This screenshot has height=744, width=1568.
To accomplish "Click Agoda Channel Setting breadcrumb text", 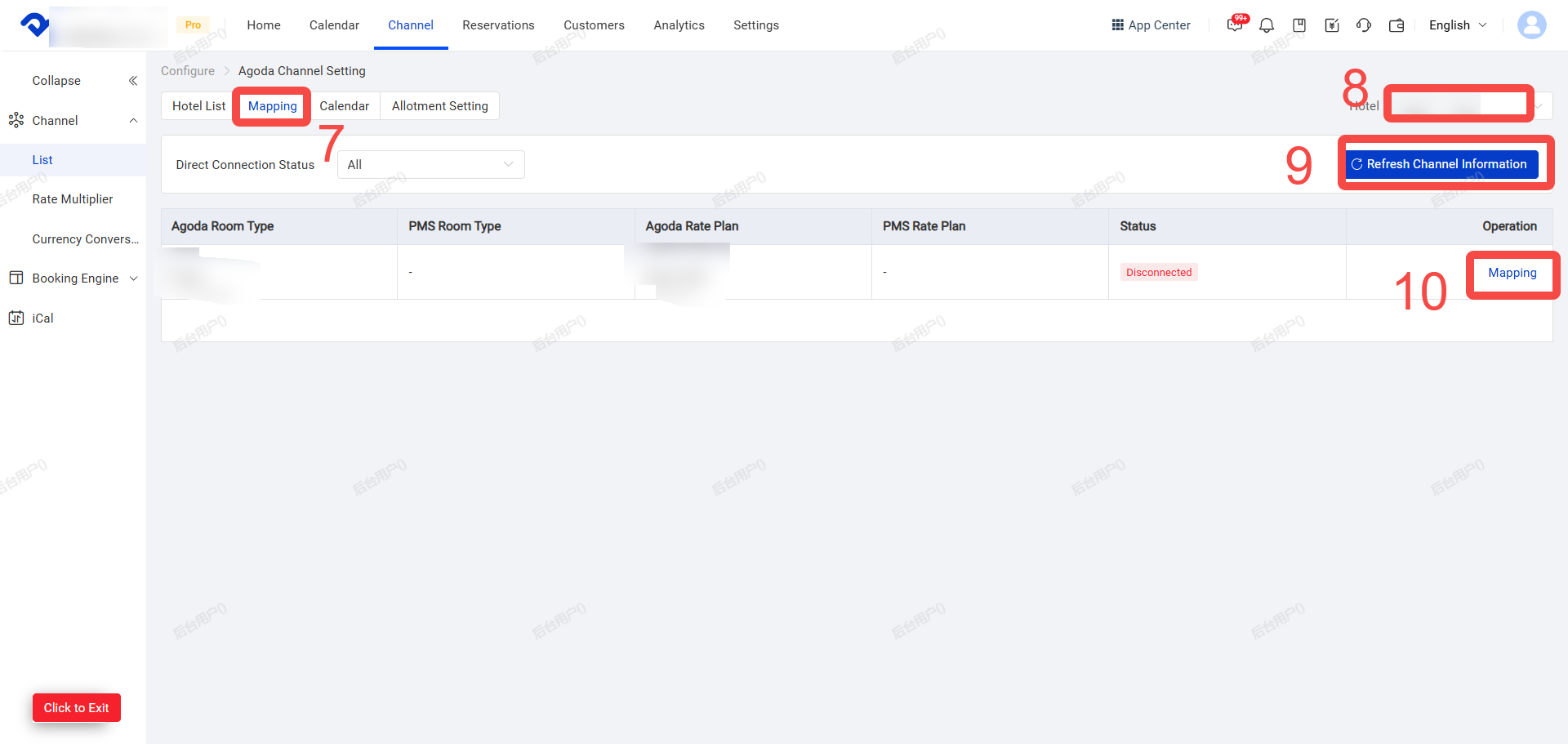I will click(302, 71).
